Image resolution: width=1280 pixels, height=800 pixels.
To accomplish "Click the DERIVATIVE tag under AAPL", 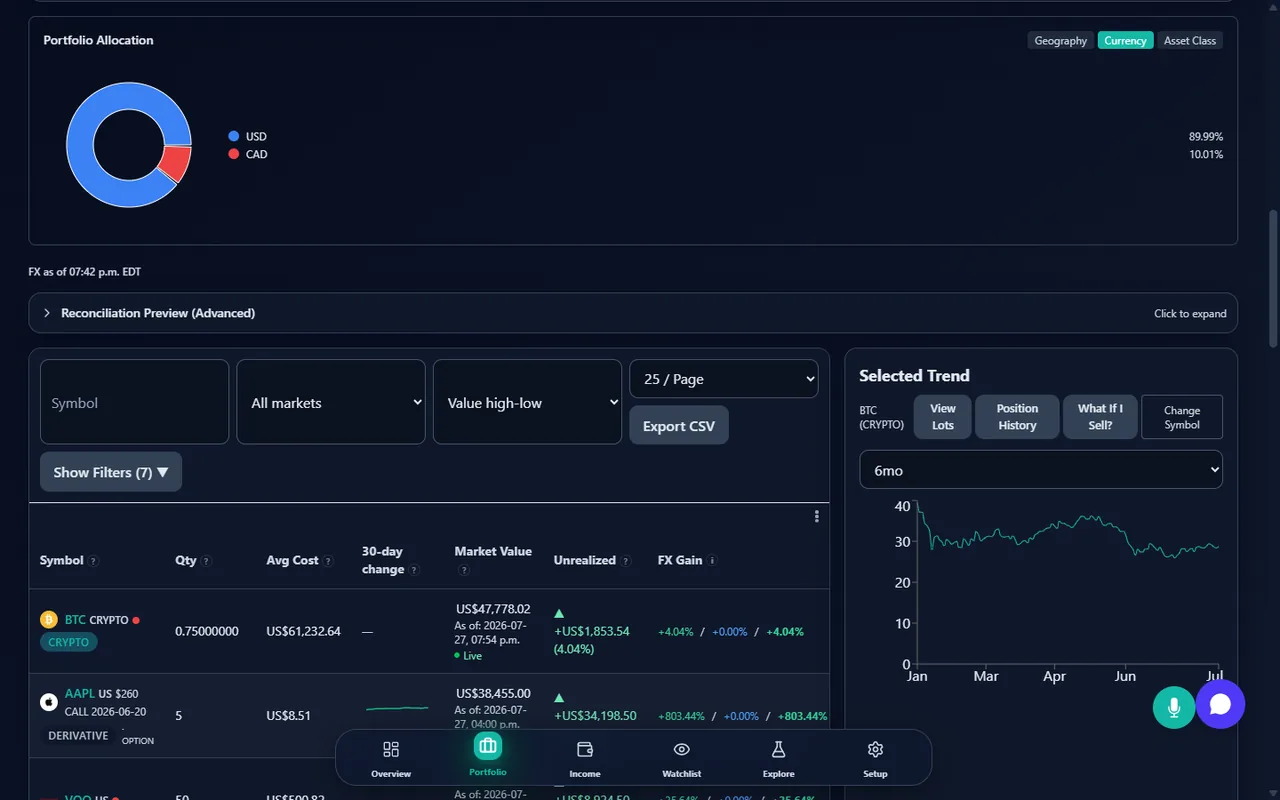I will 78,735.
